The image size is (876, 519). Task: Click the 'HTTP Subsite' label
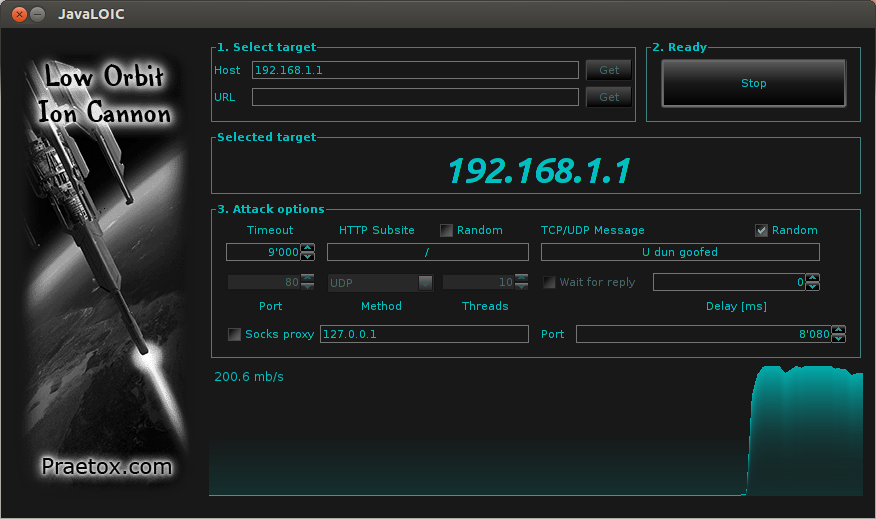(x=377, y=230)
